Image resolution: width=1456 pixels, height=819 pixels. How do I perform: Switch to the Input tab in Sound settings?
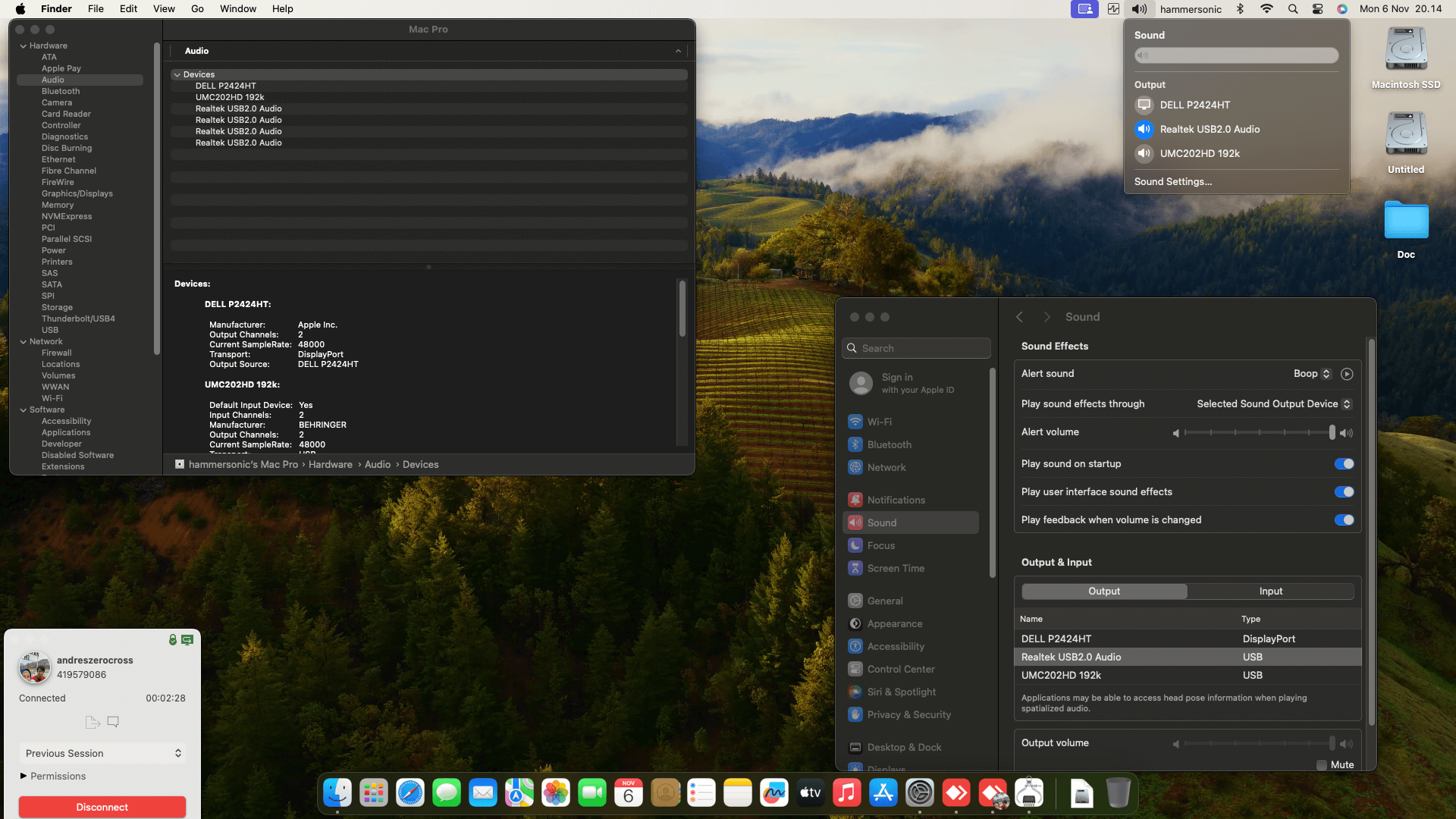[x=1271, y=591]
